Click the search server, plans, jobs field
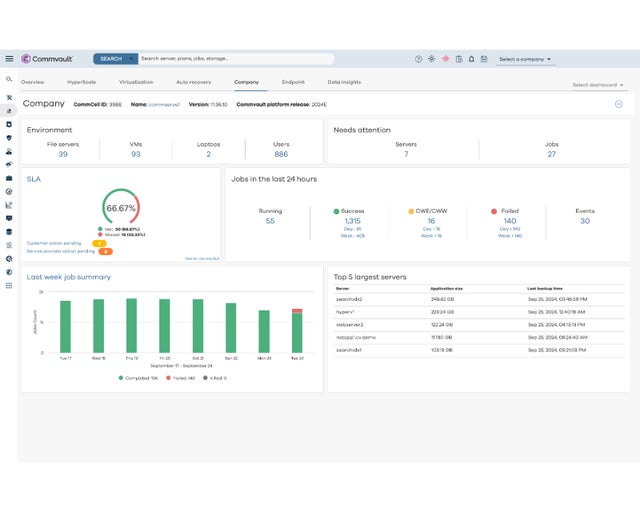 (x=235, y=59)
